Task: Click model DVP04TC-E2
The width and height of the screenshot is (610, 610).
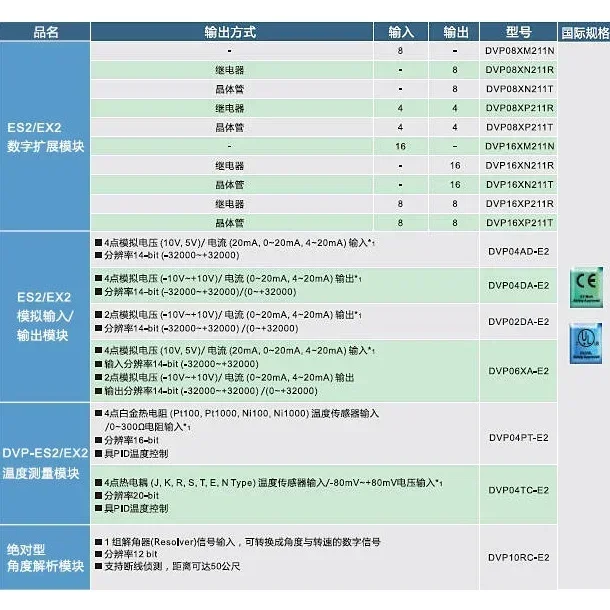Action: 519,490
